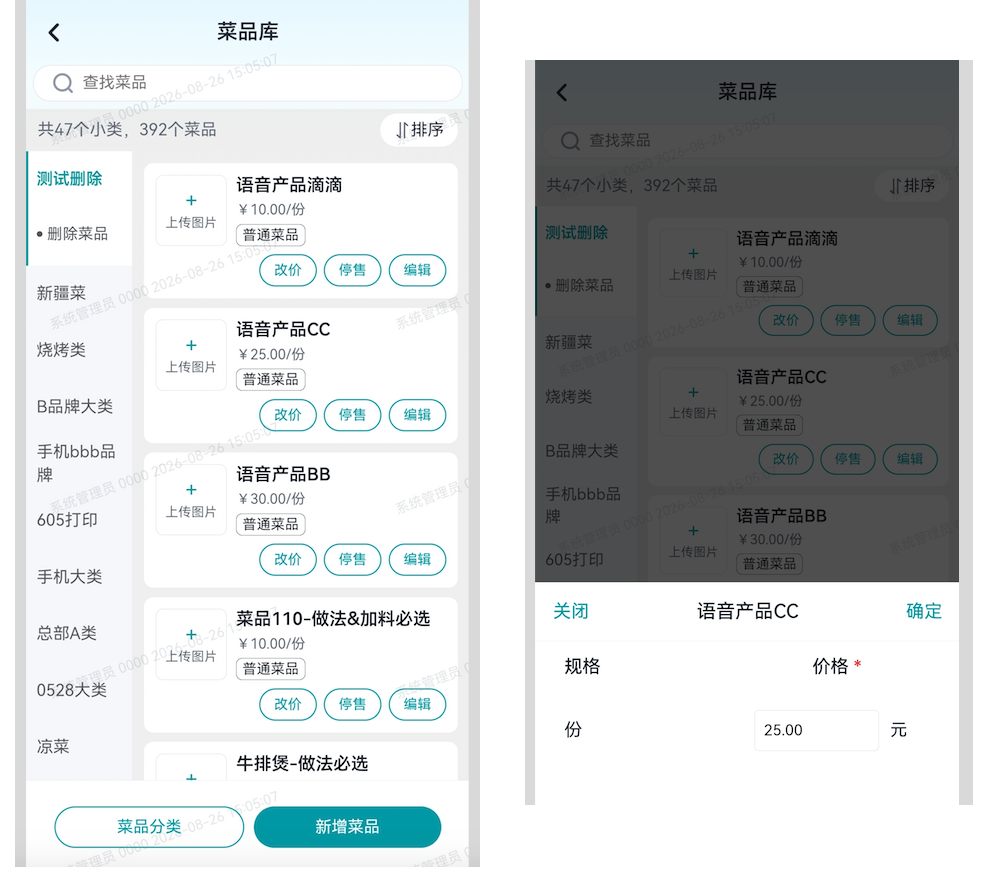Tap the back arrow in left 菜品库 header
The width and height of the screenshot is (995, 881).
point(54,32)
